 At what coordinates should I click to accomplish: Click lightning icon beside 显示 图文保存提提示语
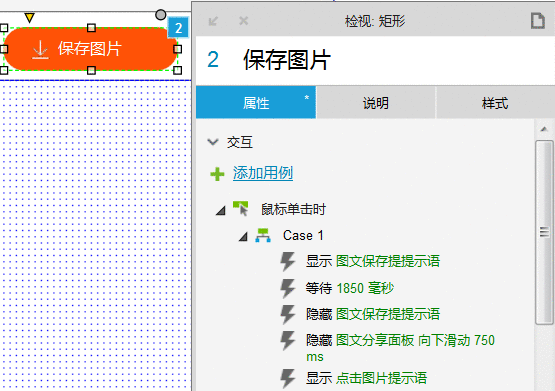pos(288,261)
